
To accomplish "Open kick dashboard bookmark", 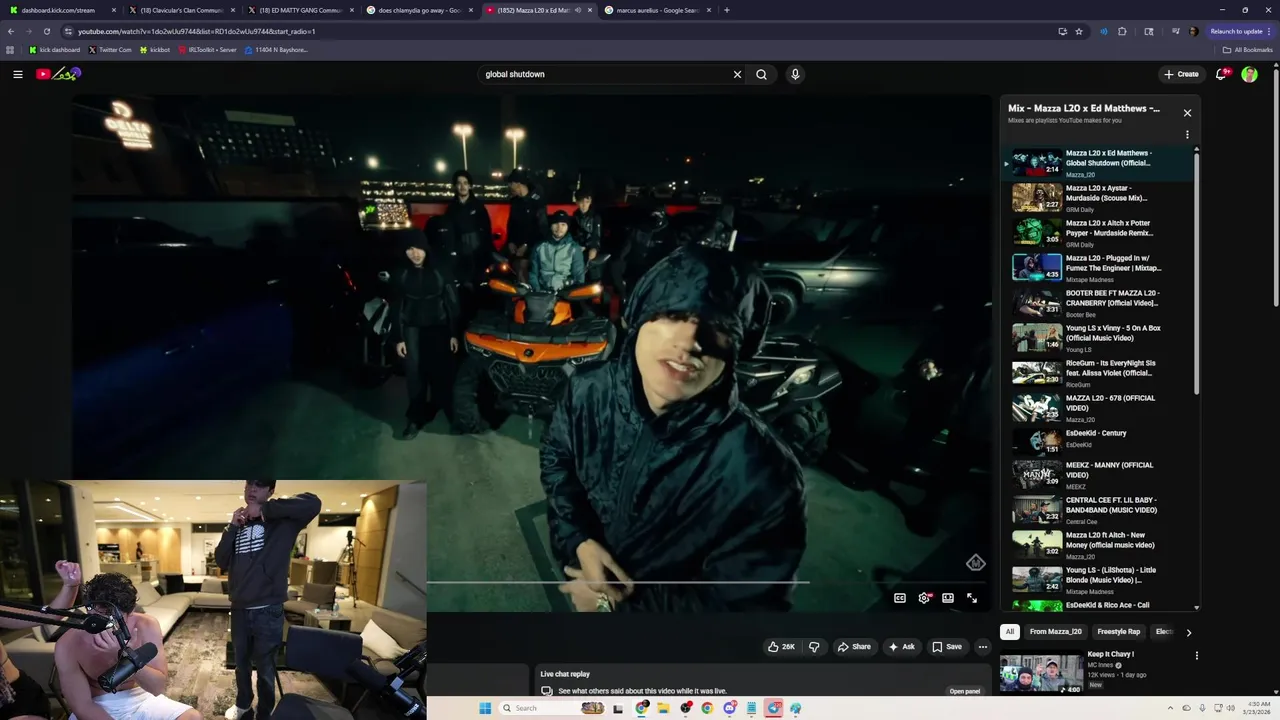I will click(54, 50).
